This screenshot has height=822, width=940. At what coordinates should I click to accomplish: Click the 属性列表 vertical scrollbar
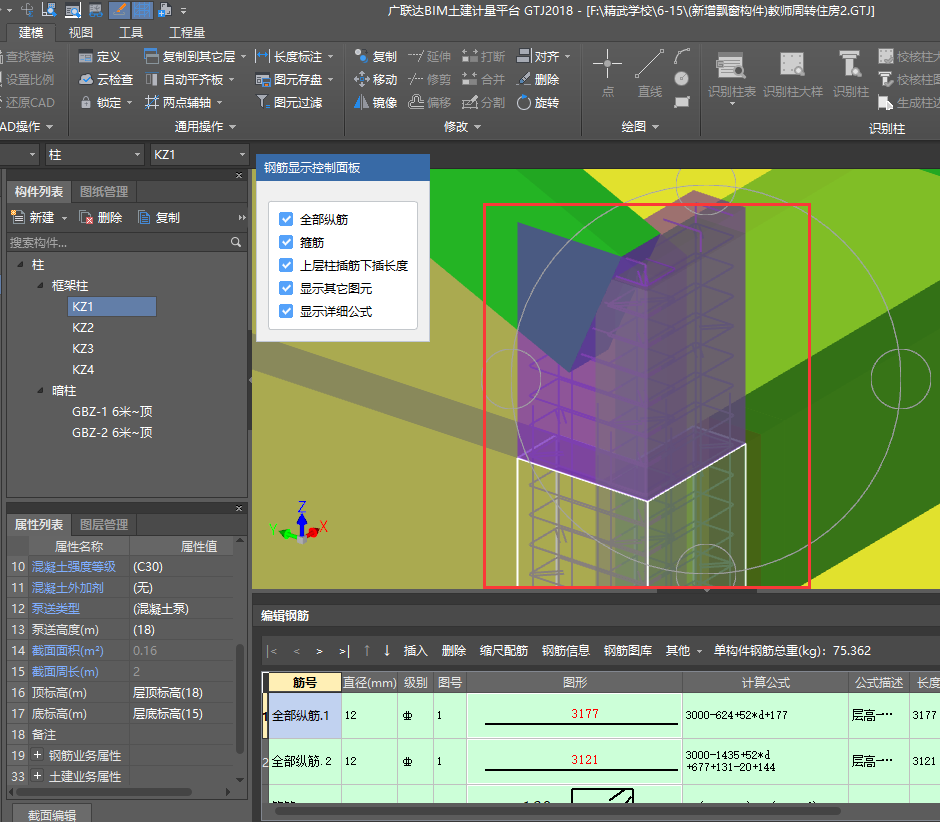click(x=240, y=698)
